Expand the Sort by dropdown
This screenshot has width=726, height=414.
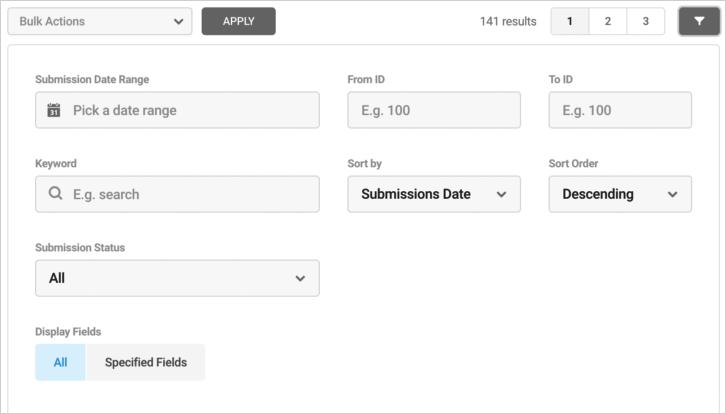pyautogui.click(x=434, y=194)
